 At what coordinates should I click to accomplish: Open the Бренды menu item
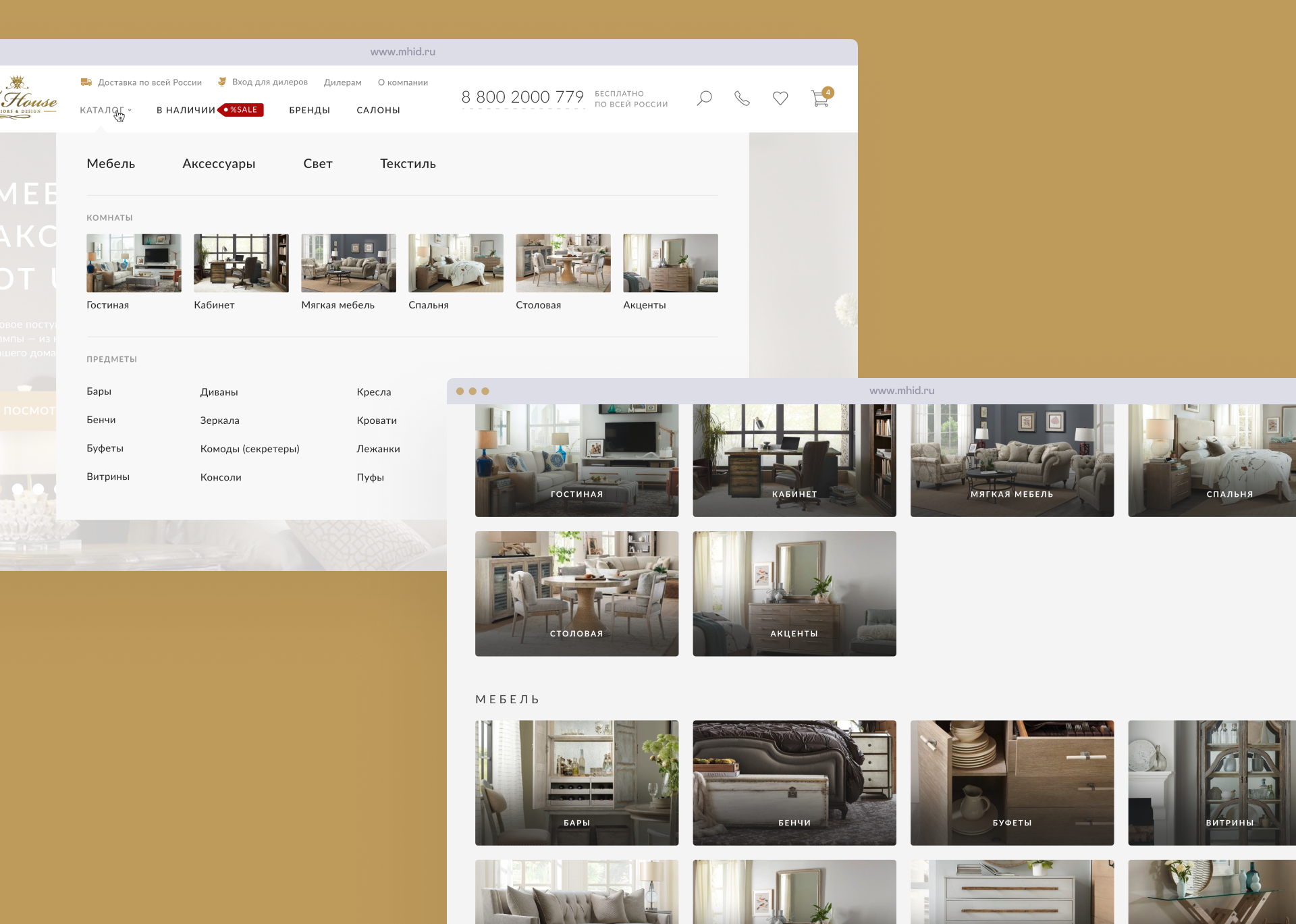pos(310,110)
